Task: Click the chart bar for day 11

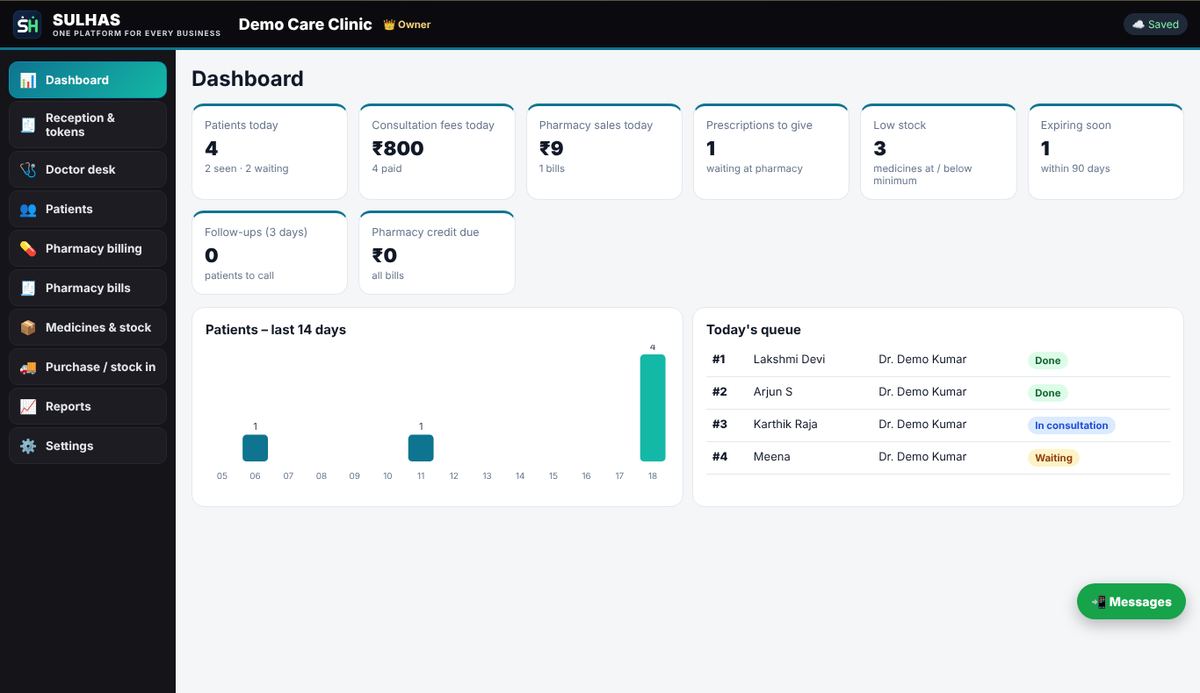Action: pos(421,448)
